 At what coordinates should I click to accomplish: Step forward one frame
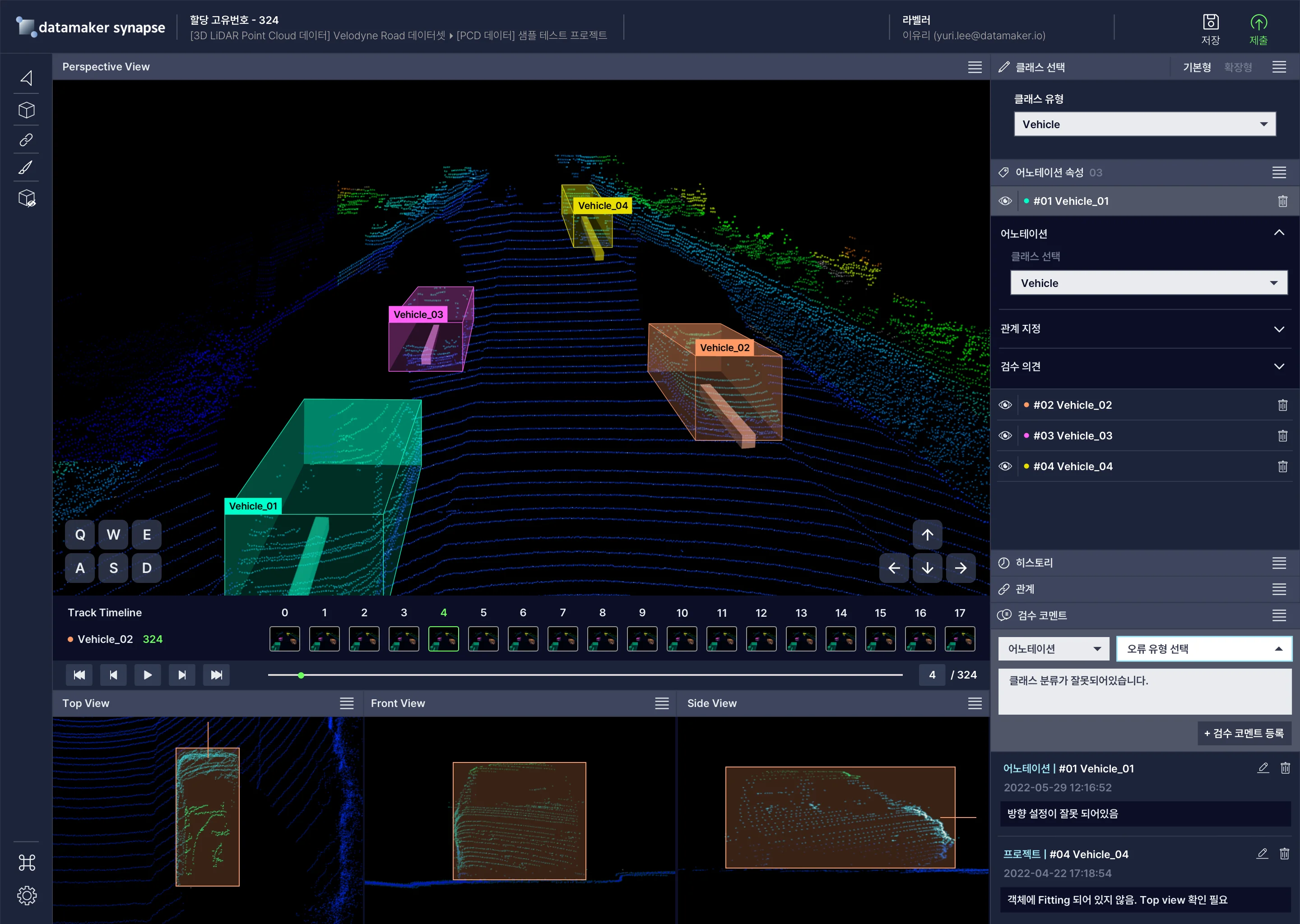[182, 675]
